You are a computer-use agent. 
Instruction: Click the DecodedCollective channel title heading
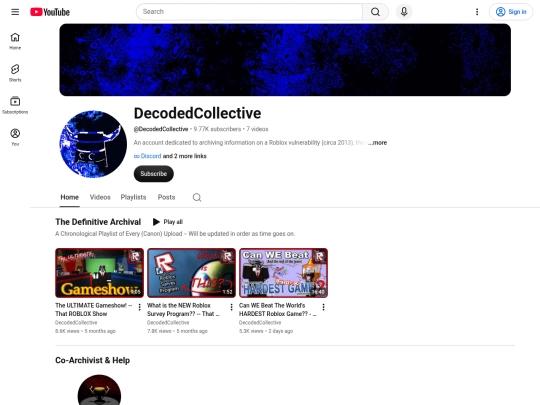click(197, 113)
